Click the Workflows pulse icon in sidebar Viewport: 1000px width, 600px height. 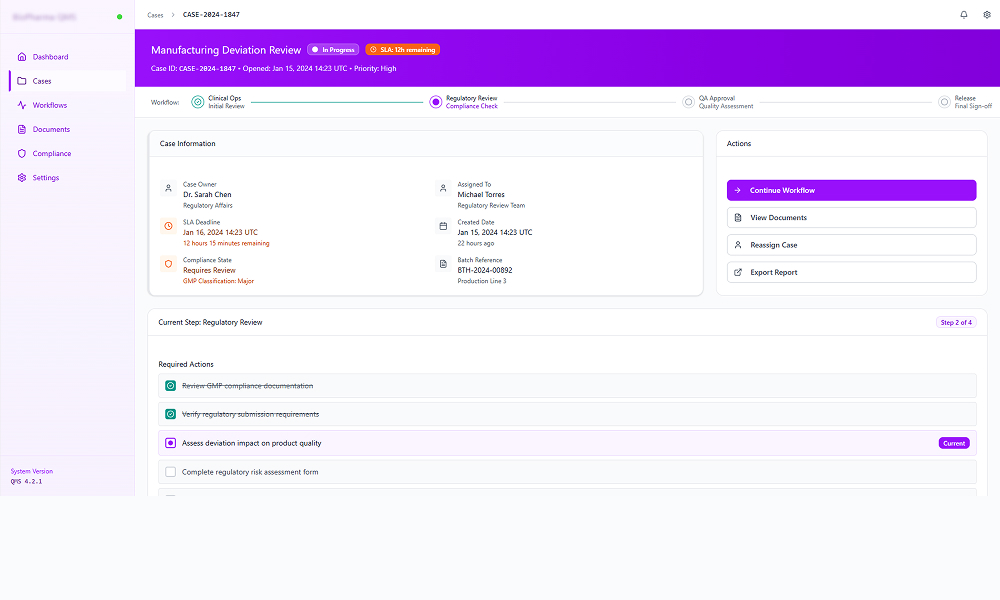(x=22, y=105)
